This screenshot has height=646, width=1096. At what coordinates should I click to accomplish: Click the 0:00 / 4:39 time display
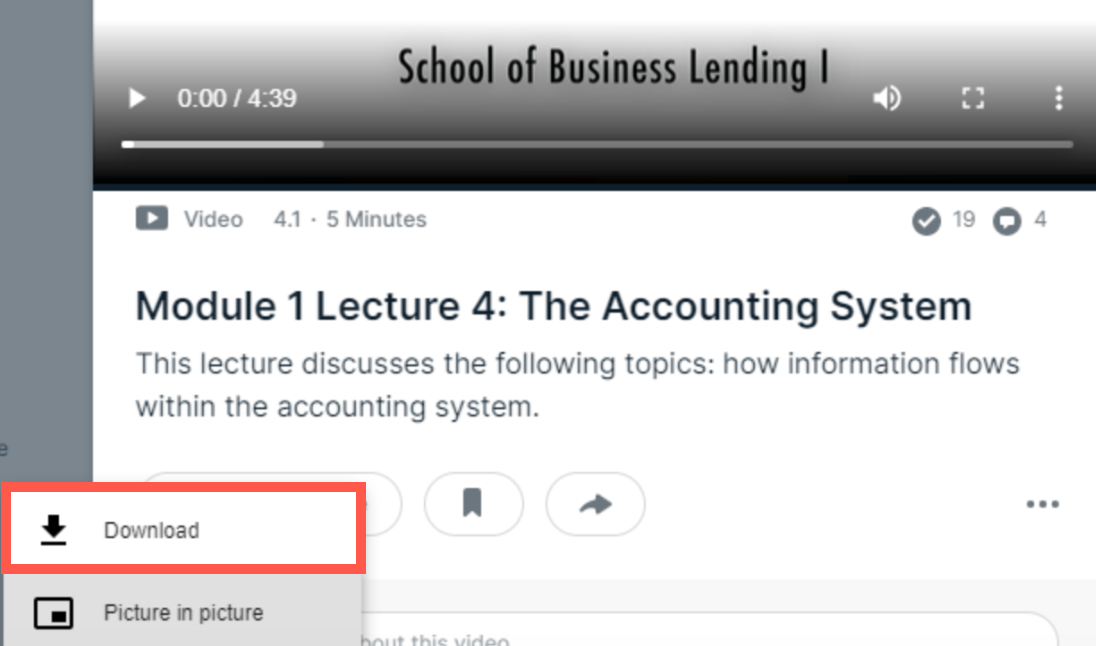click(x=237, y=99)
